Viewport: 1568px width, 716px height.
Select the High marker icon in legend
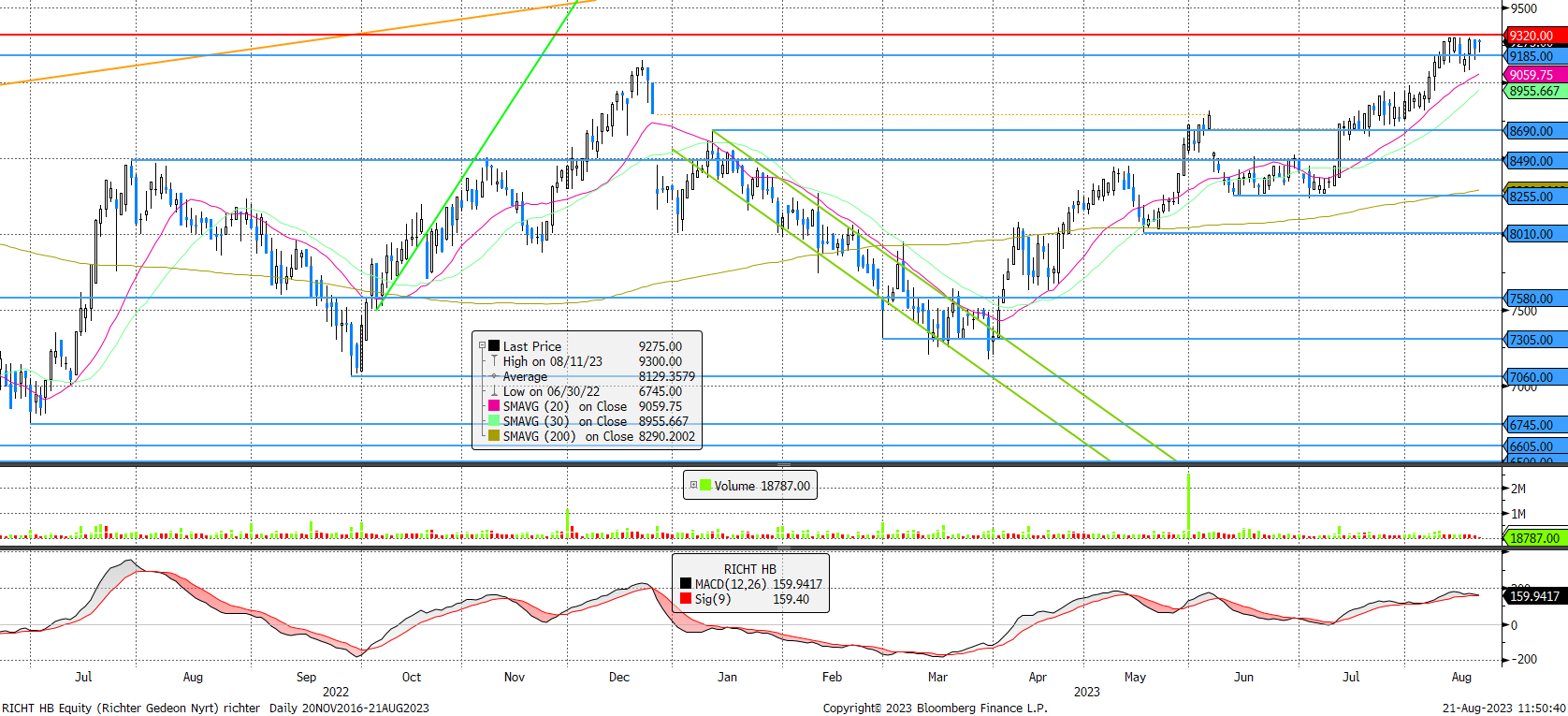[x=494, y=360]
